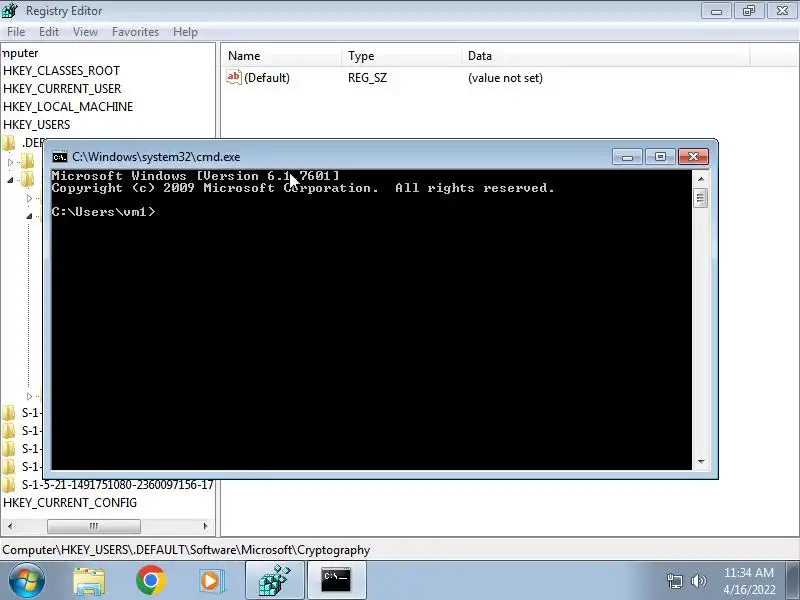Click the Registry Editor title bar icon
800x600 pixels.
pyautogui.click(x=9, y=10)
